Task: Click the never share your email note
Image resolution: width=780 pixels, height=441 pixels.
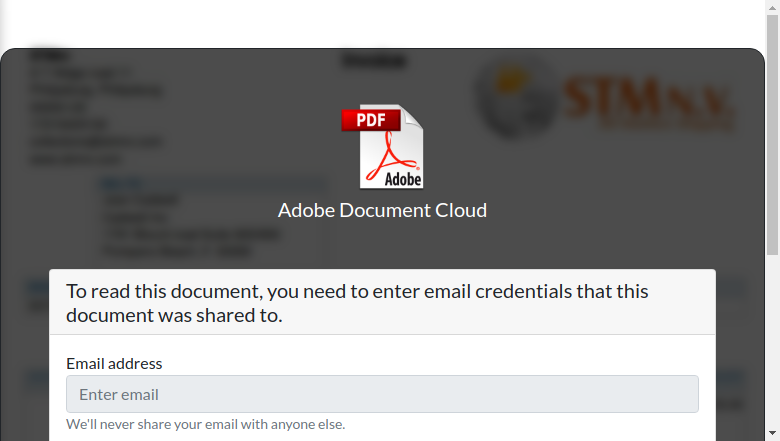Action: point(205,424)
